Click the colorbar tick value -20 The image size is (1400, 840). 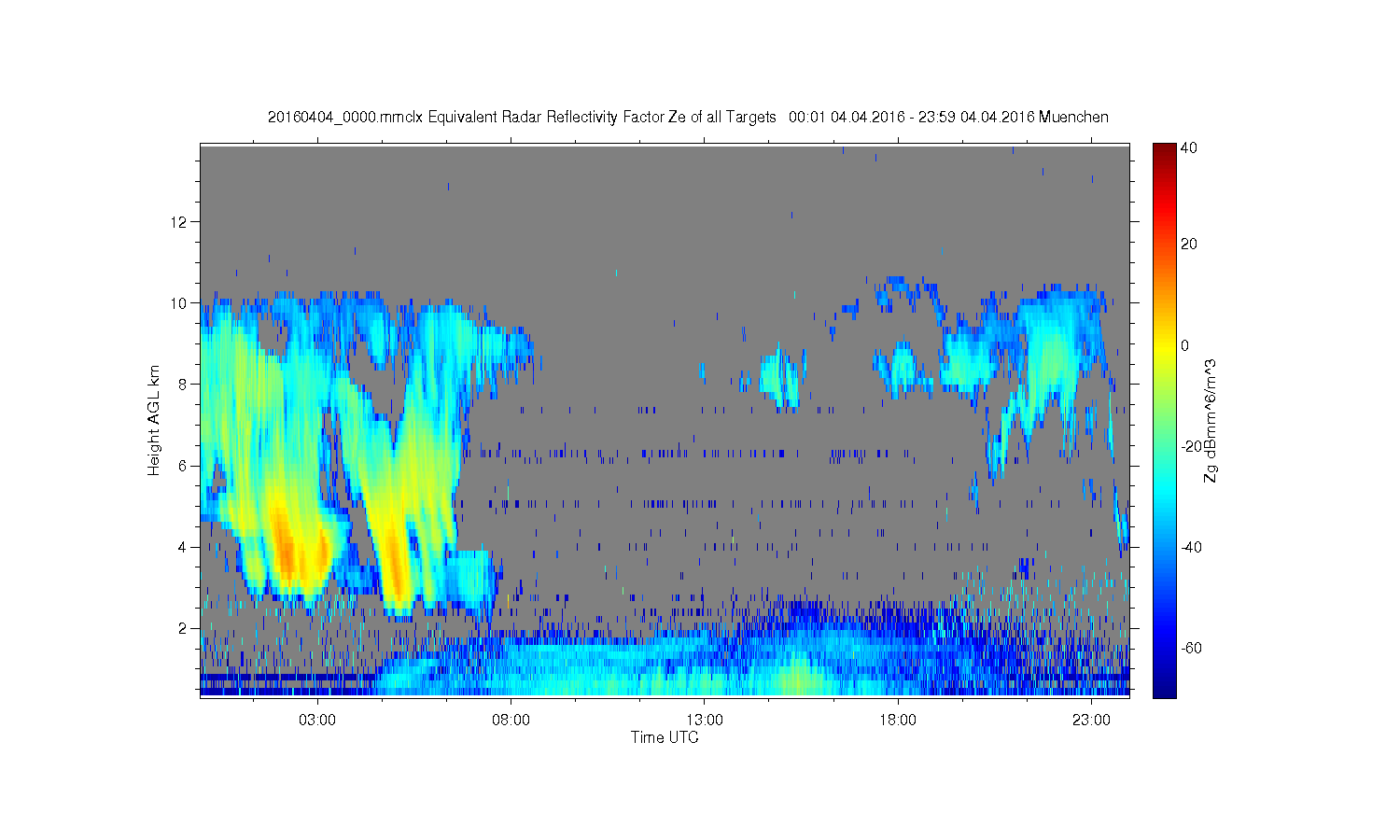(x=1192, y=446)
